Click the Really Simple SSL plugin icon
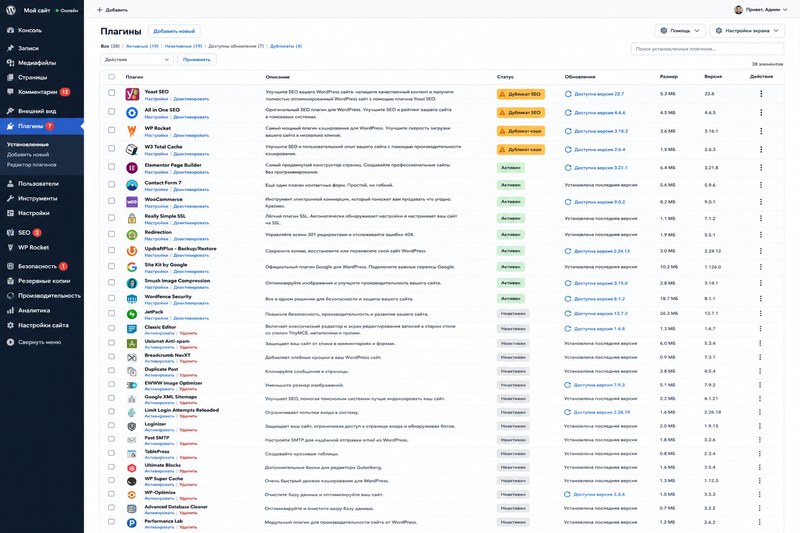The image size is (800, 533). pos(132,218)
